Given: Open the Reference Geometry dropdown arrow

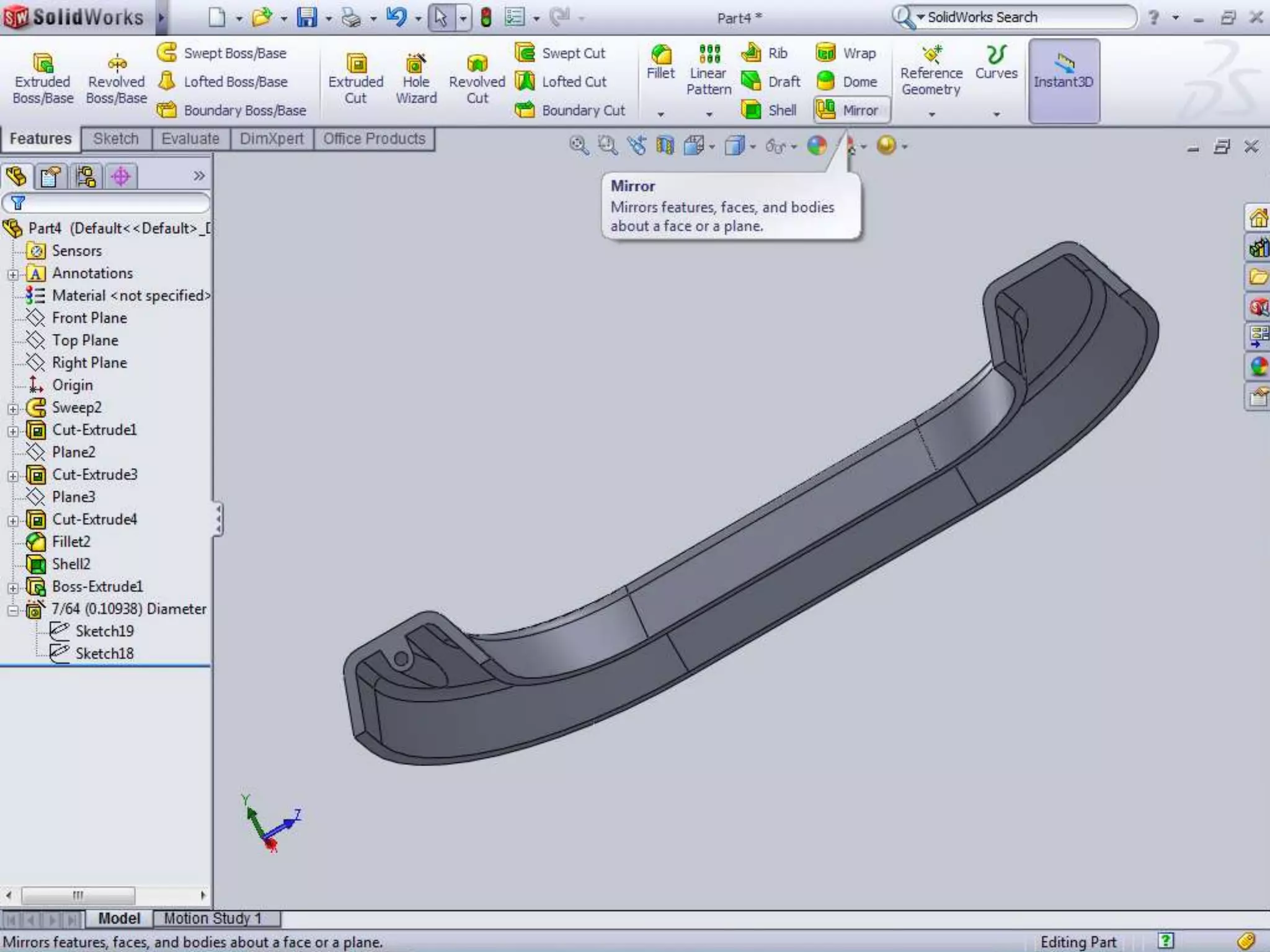Looking at the screenshot, I should pos(931,114).
